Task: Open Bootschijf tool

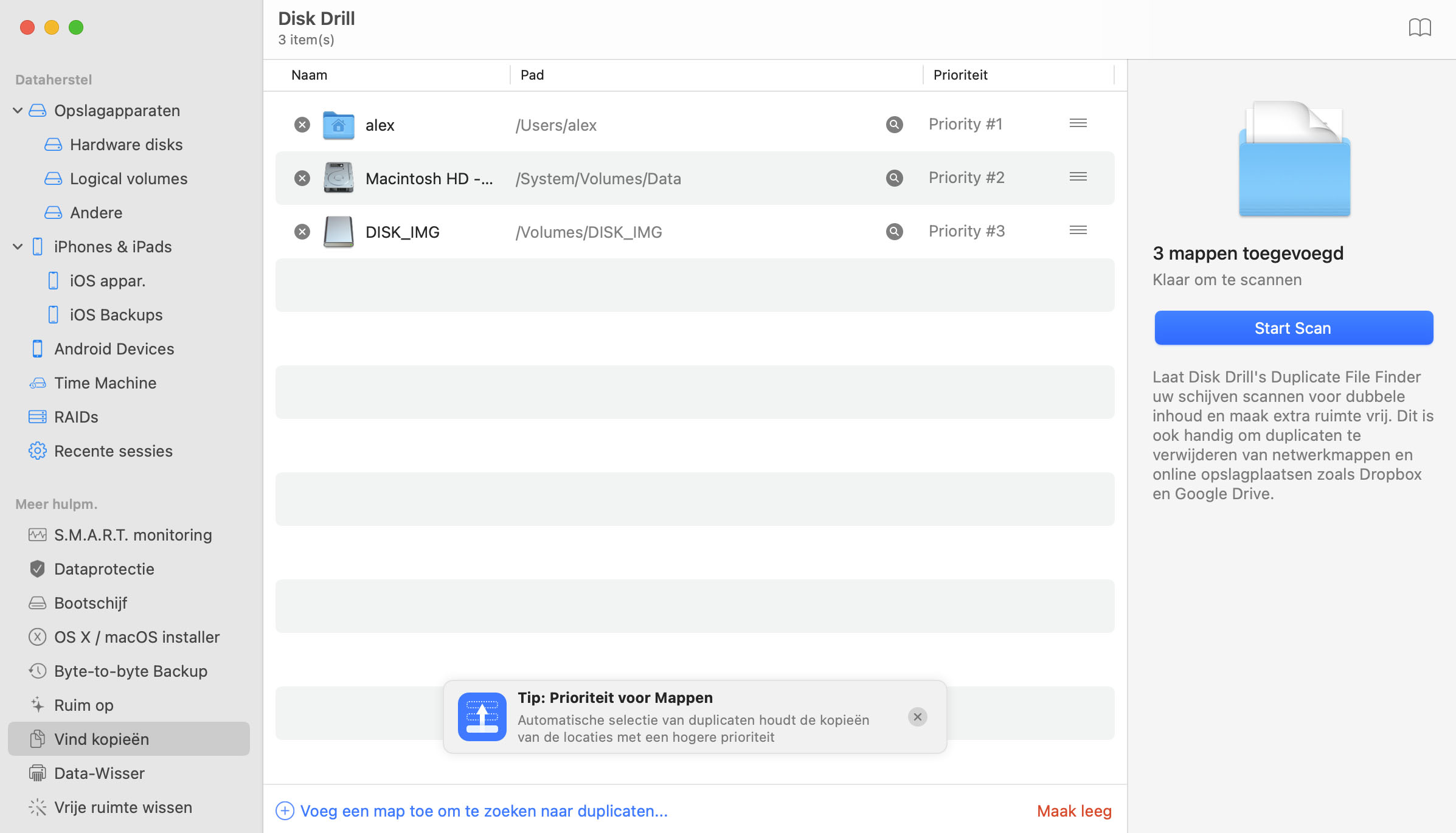Action: (x=91, y=603)
